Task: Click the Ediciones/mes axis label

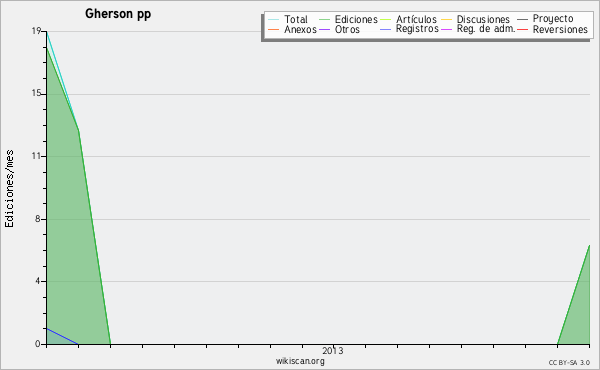Action: pos(9,189)
